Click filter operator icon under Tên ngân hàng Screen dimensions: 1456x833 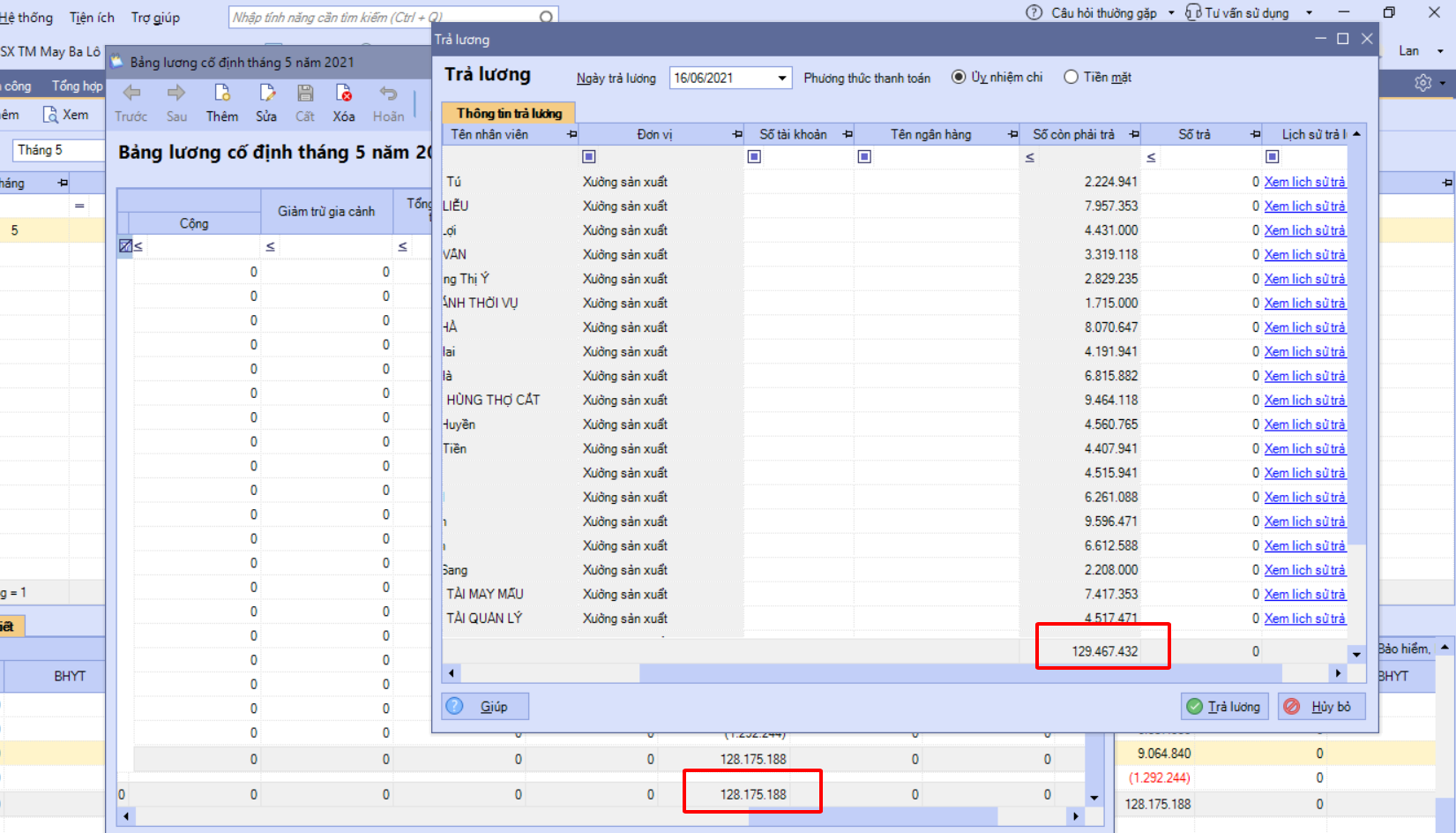[864, 156]
